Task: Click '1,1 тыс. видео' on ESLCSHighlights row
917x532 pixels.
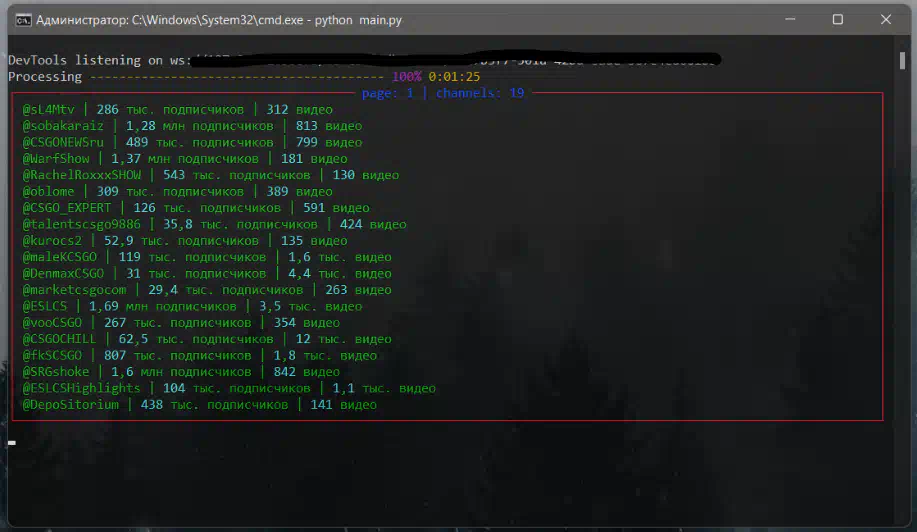Action: [384, 388]
